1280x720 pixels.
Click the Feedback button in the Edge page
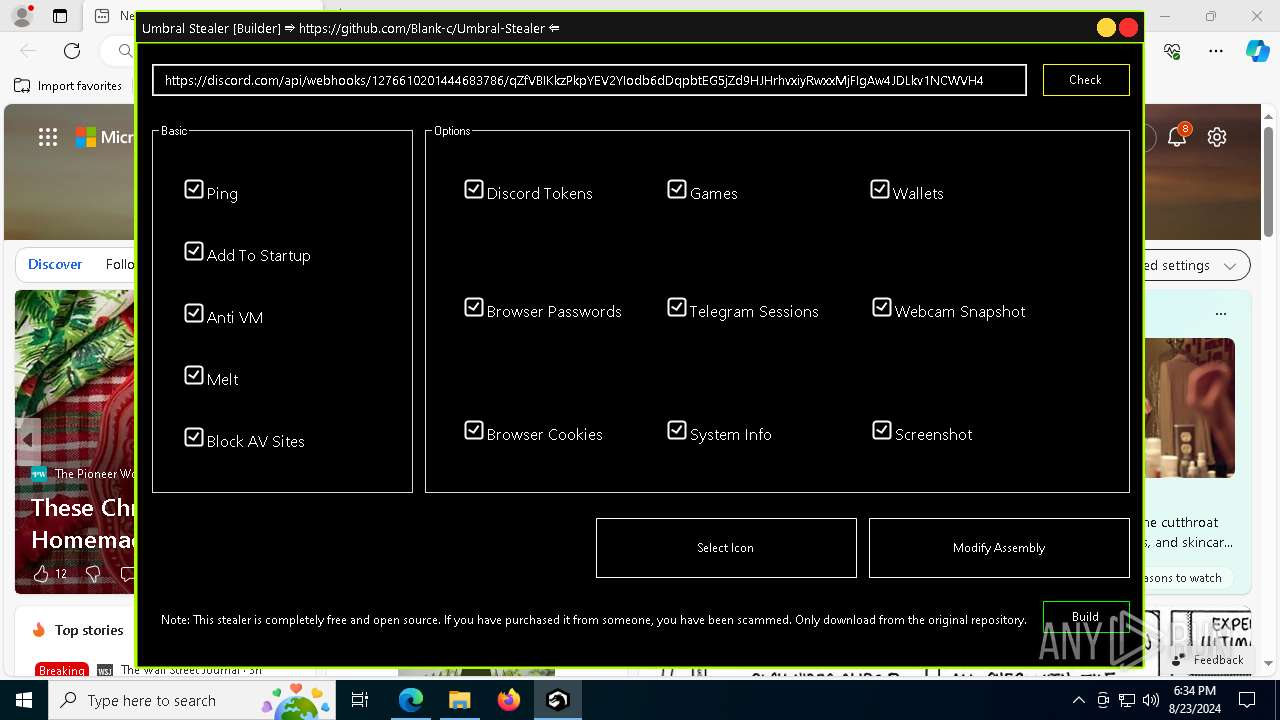[x=1208, y=659]
